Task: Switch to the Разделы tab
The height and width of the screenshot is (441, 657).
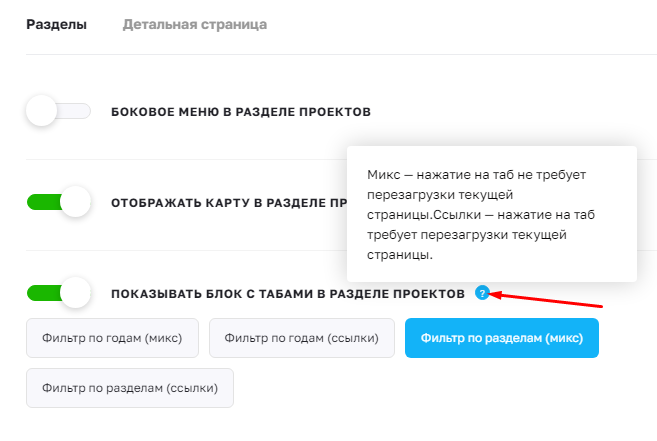Action: (x=56, y=24)
